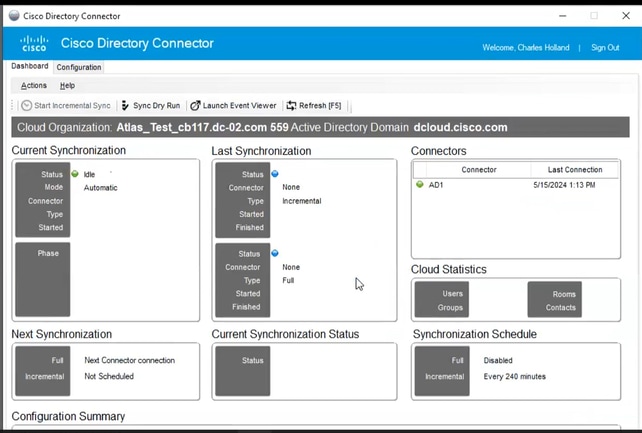The image size is (642, 433).
Task: Click the Launch Event Viewer icon
Action: click(x=195, y=106)
